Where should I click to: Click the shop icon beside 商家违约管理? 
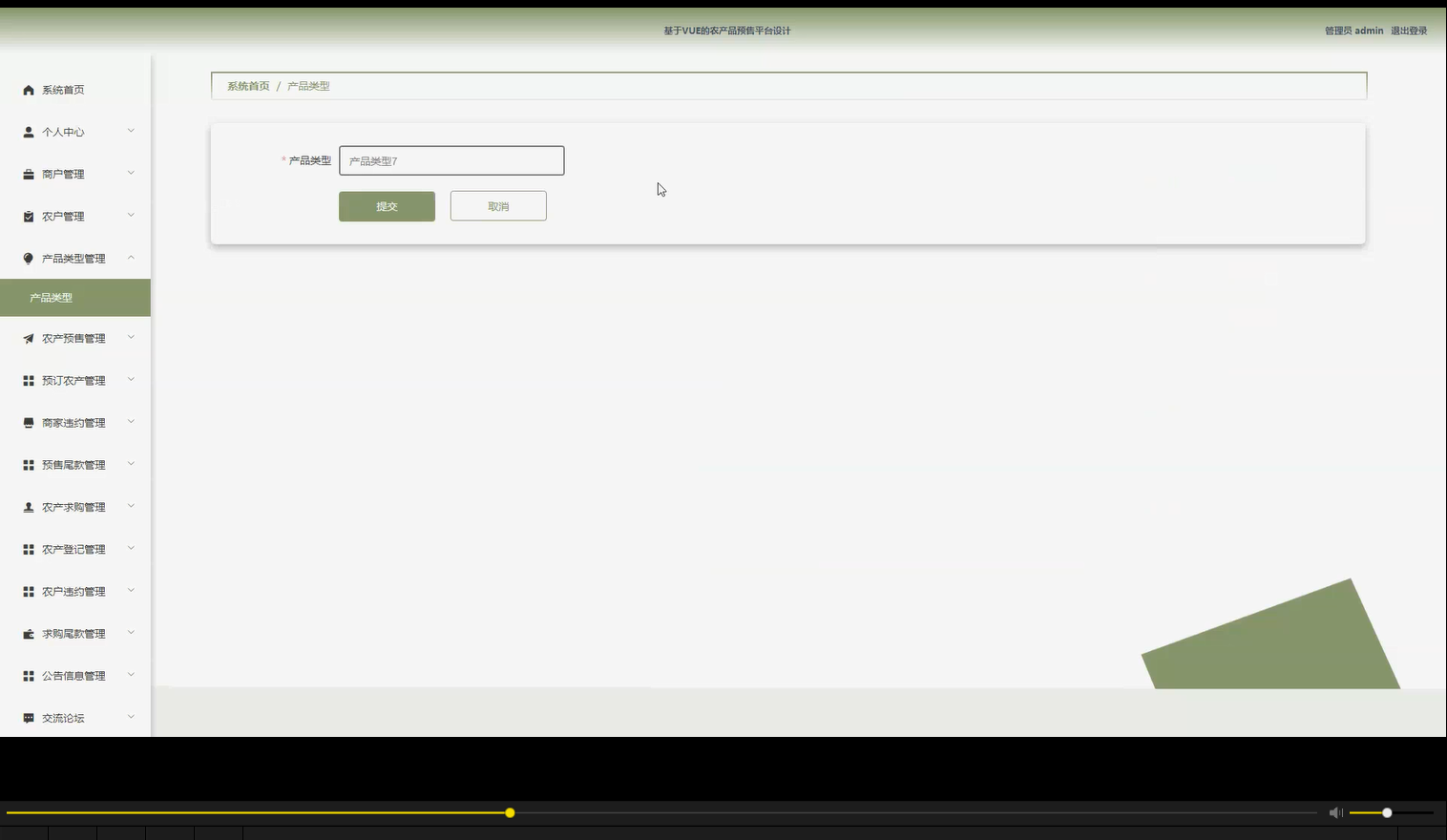pyautogui.click(x=29, y=423)
